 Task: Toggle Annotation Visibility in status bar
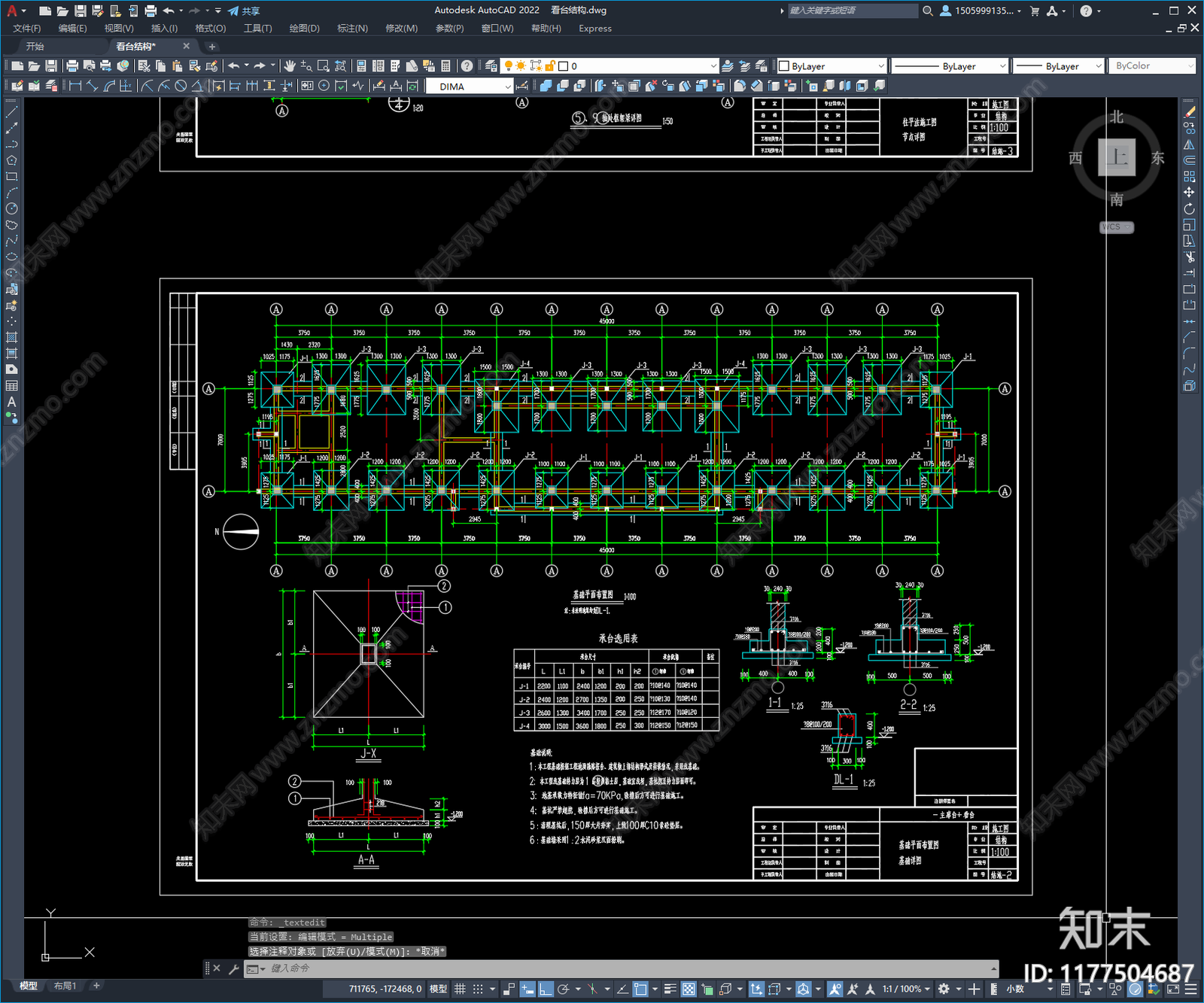(x=835, y=989)
